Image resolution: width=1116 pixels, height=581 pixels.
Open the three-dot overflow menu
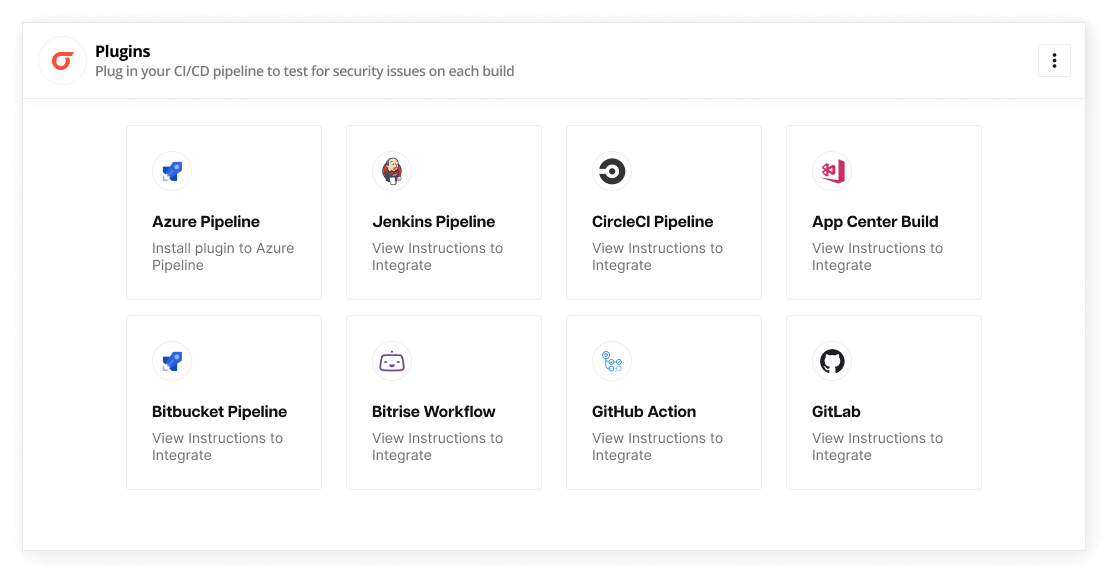point(1054,60)
